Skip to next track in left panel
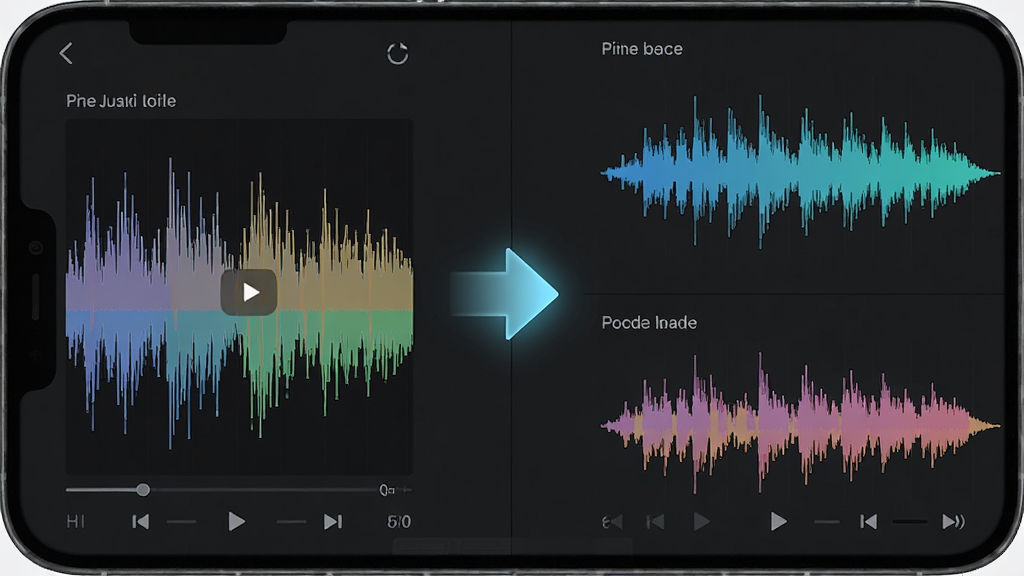The image size is (1024, 576). 333,521
